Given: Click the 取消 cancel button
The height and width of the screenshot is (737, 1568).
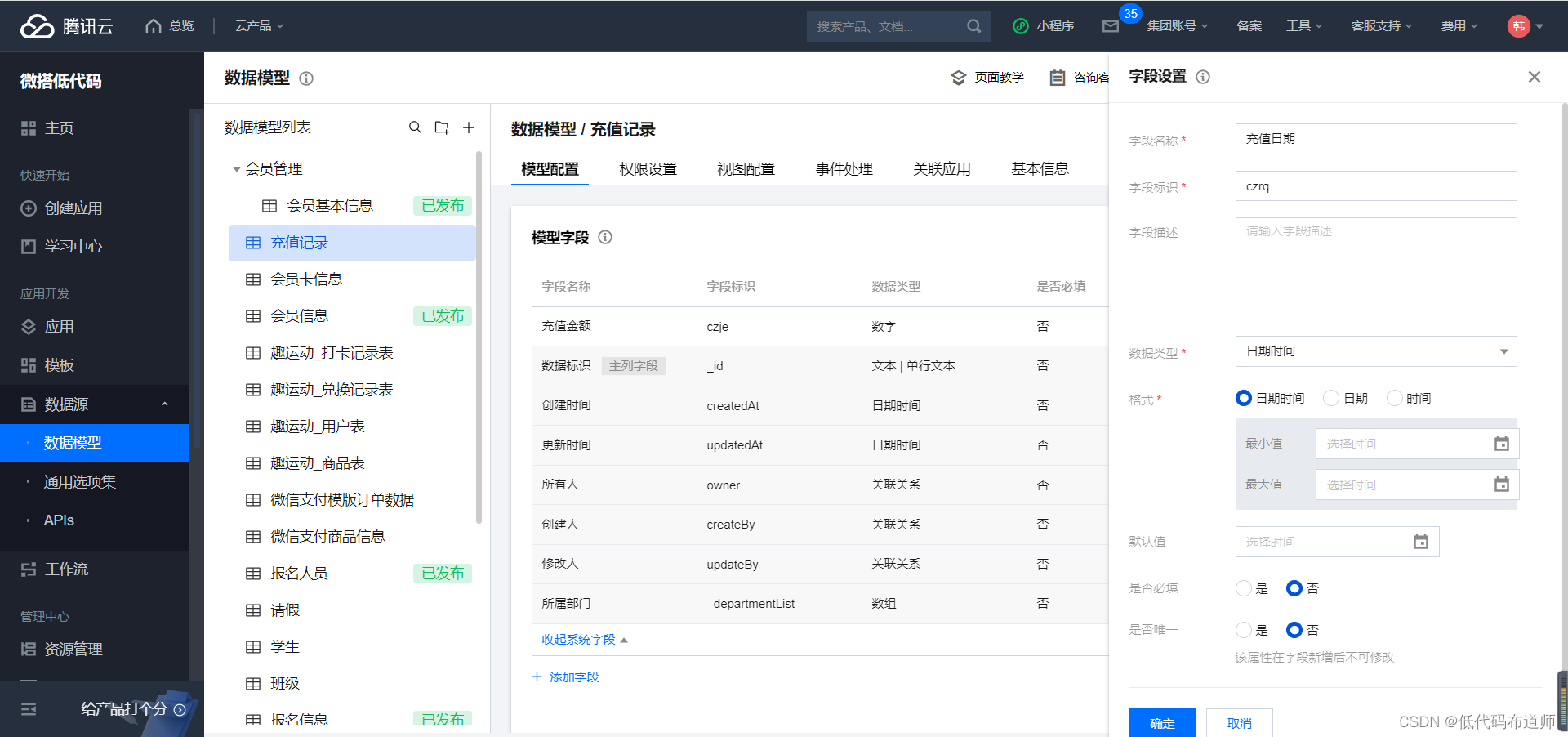Looking at the screenshot, I should [x=1239, y=723].
